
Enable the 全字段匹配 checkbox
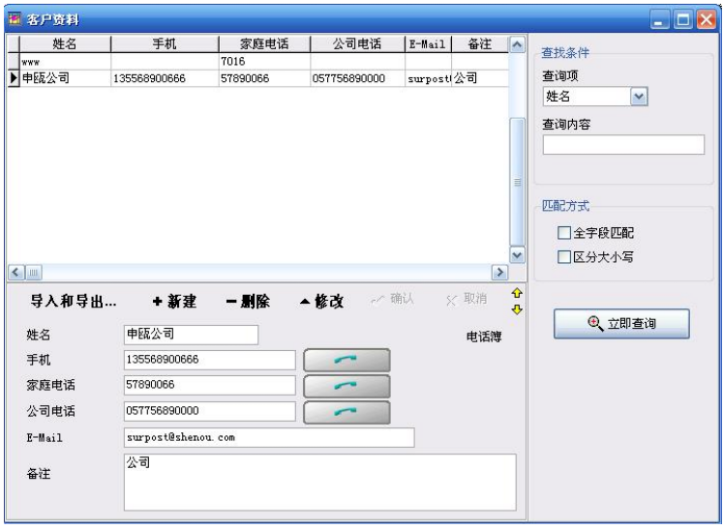pos(565,234)
